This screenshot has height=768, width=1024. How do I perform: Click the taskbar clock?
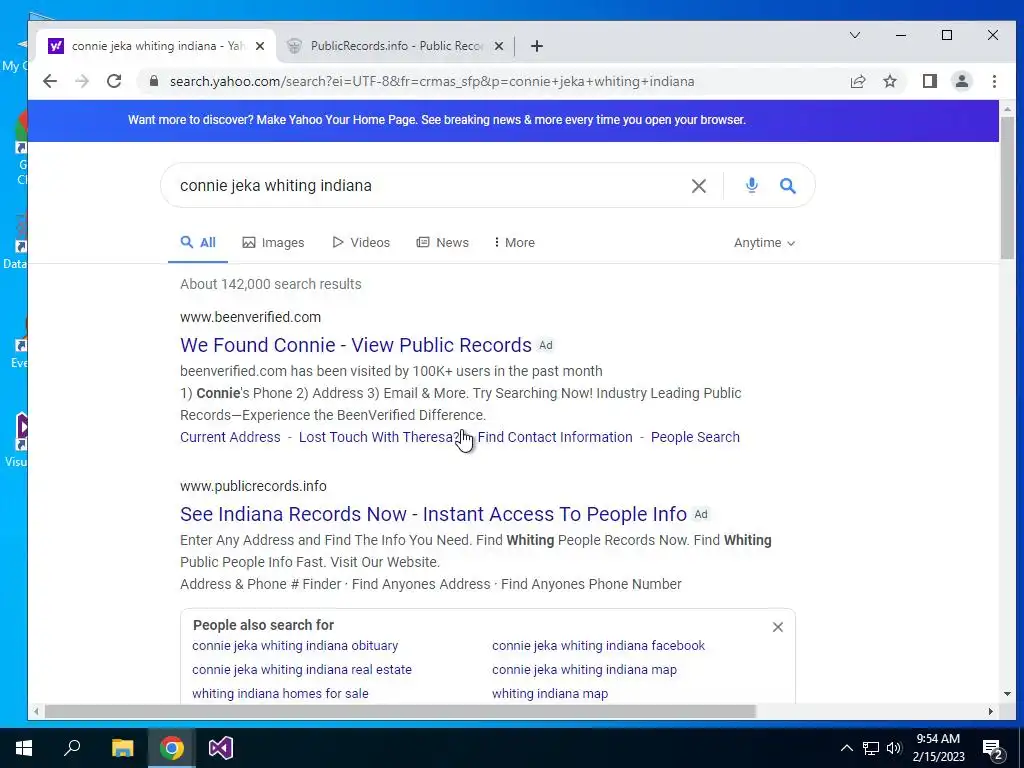938,748
